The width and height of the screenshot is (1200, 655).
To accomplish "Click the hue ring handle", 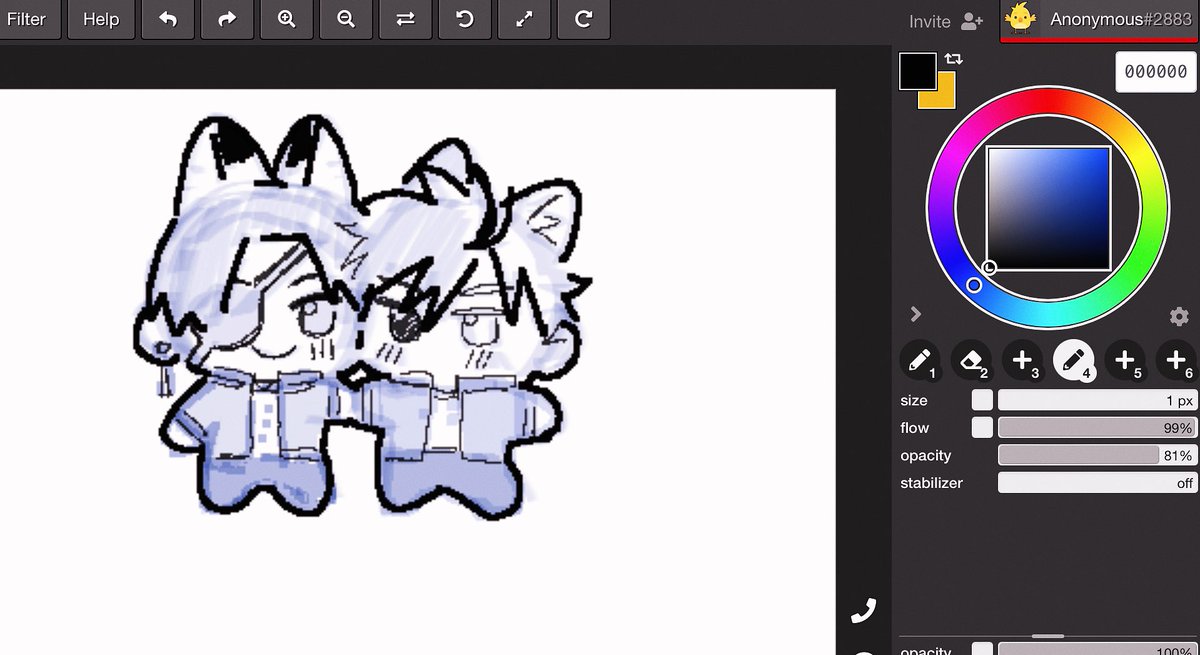I will point(974,285).
